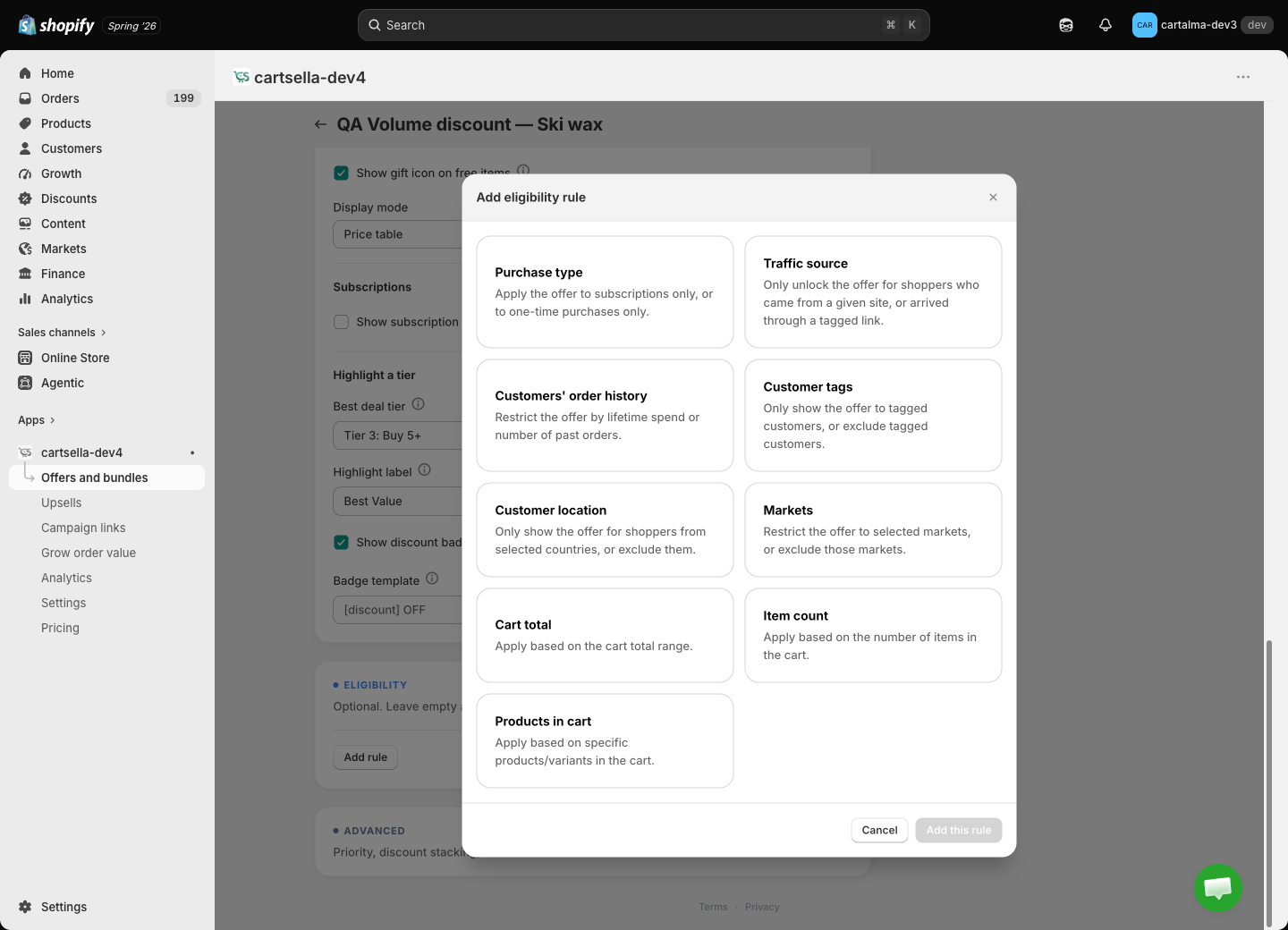
Task: Select the Purchase type rule card
Action: (x=605, y=292)
